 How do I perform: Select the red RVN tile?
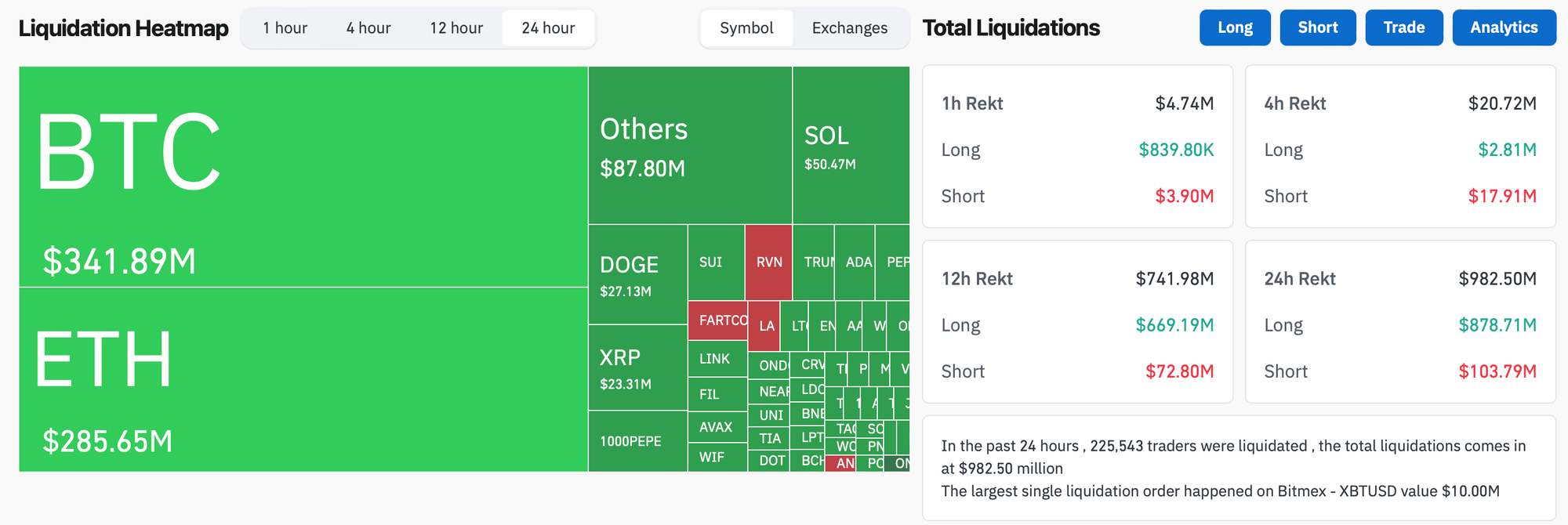pos(768,262)
